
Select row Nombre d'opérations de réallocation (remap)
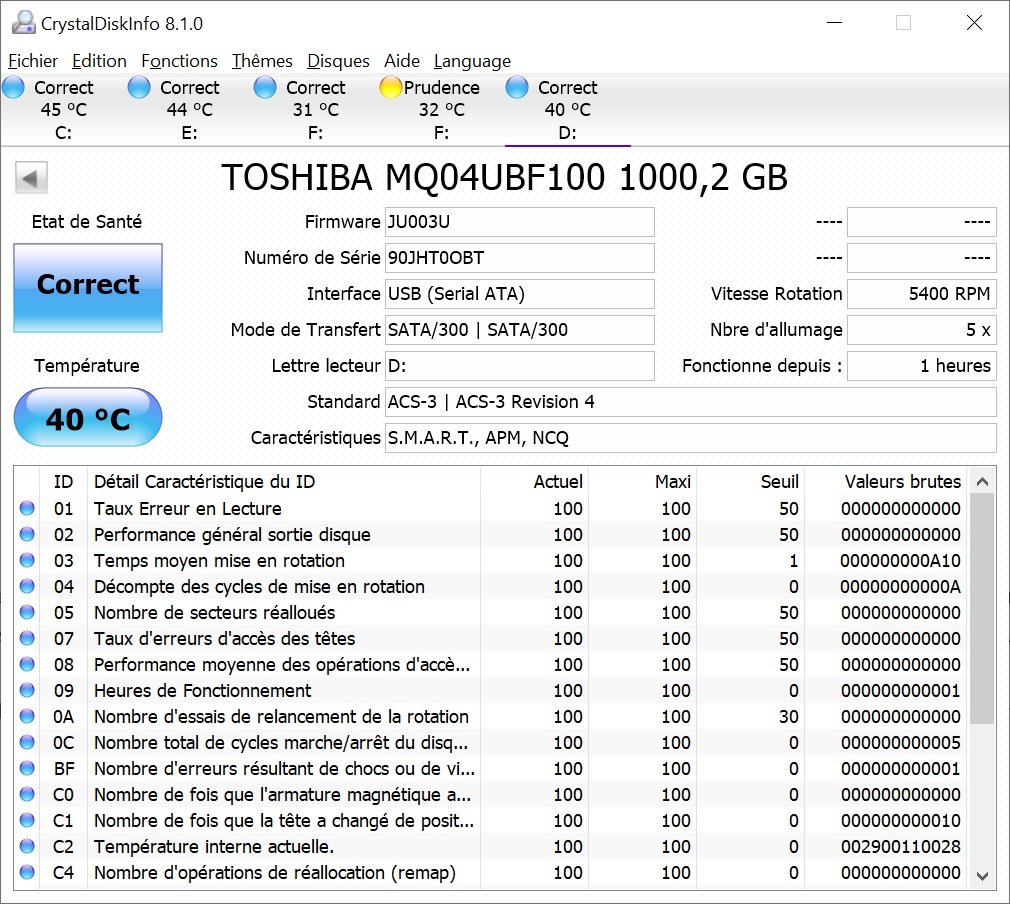(490, 872)
